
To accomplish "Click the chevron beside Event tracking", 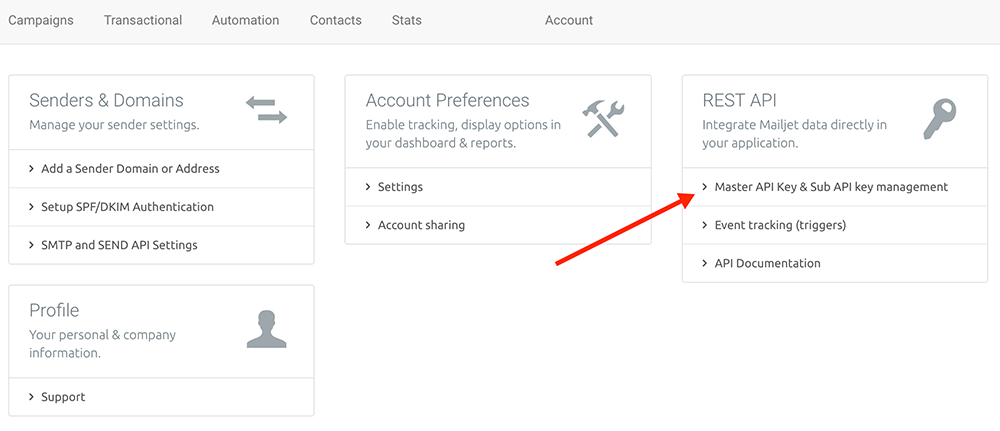I will 705,225.
